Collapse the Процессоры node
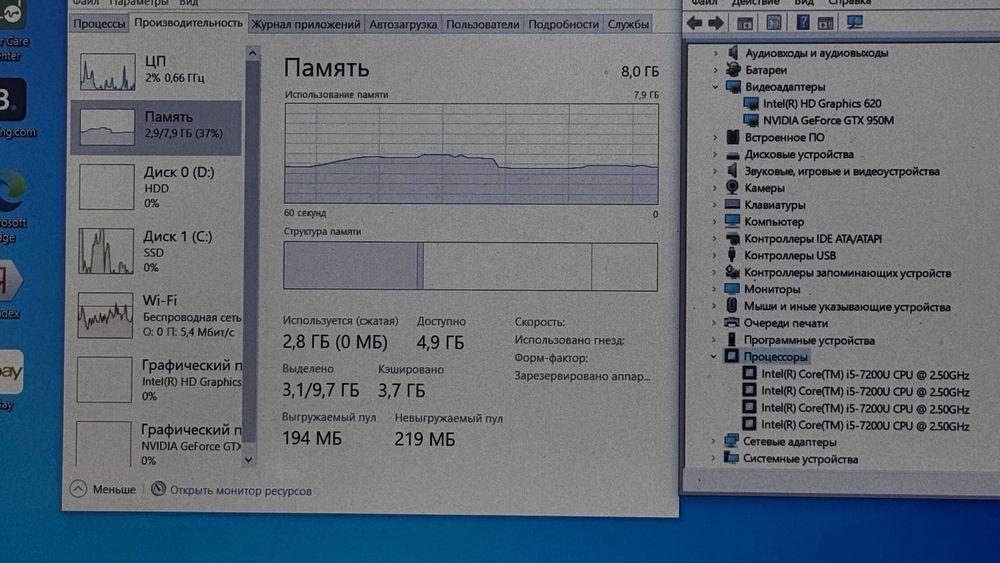Screen dimensions: 1000x563 (714, 357)
